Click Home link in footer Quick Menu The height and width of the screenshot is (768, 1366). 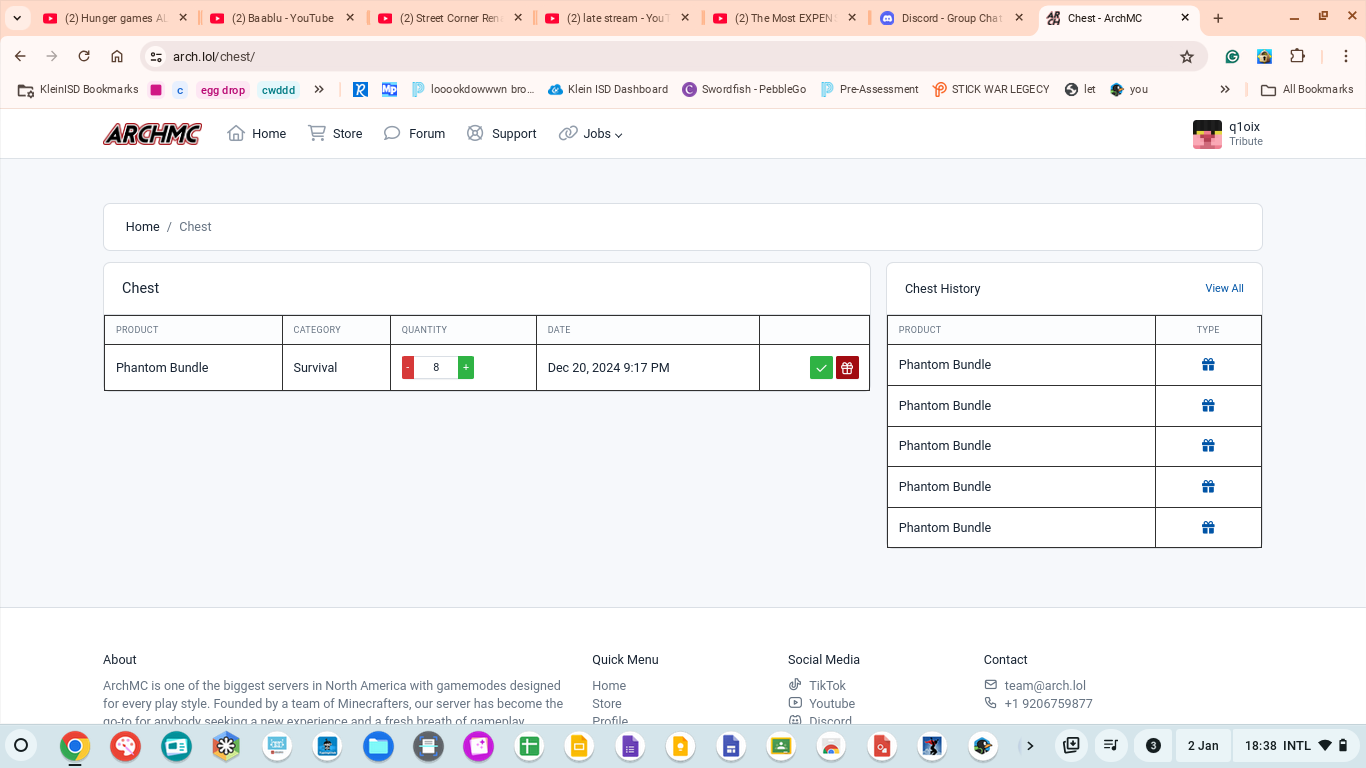coord(609,686)
